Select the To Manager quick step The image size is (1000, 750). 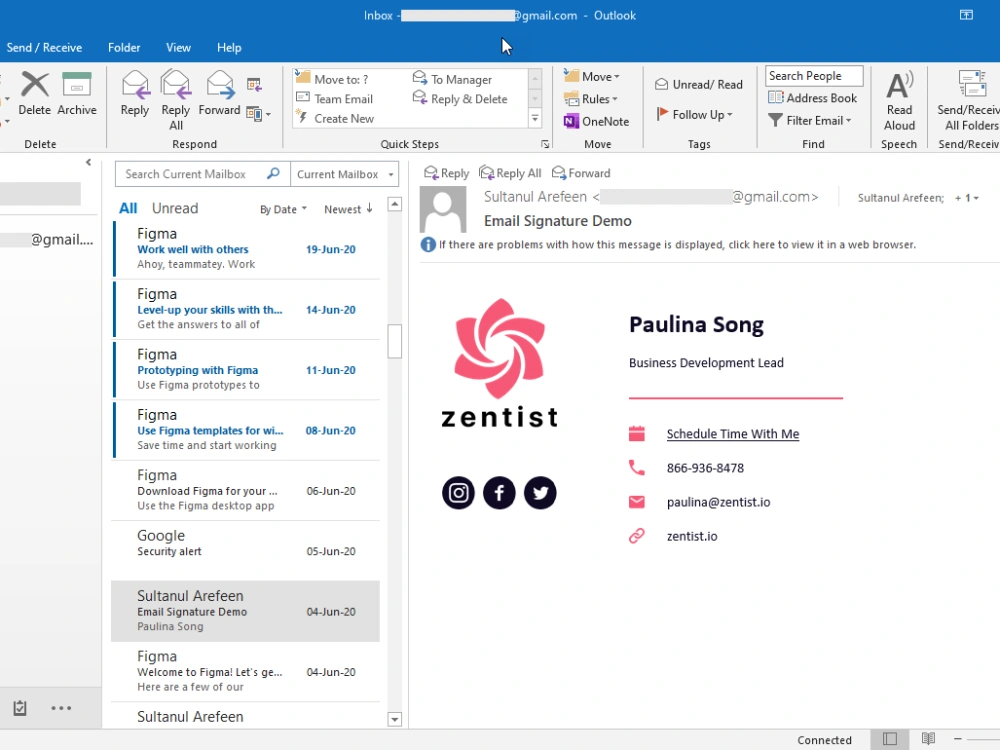click(x=453, y=79)
